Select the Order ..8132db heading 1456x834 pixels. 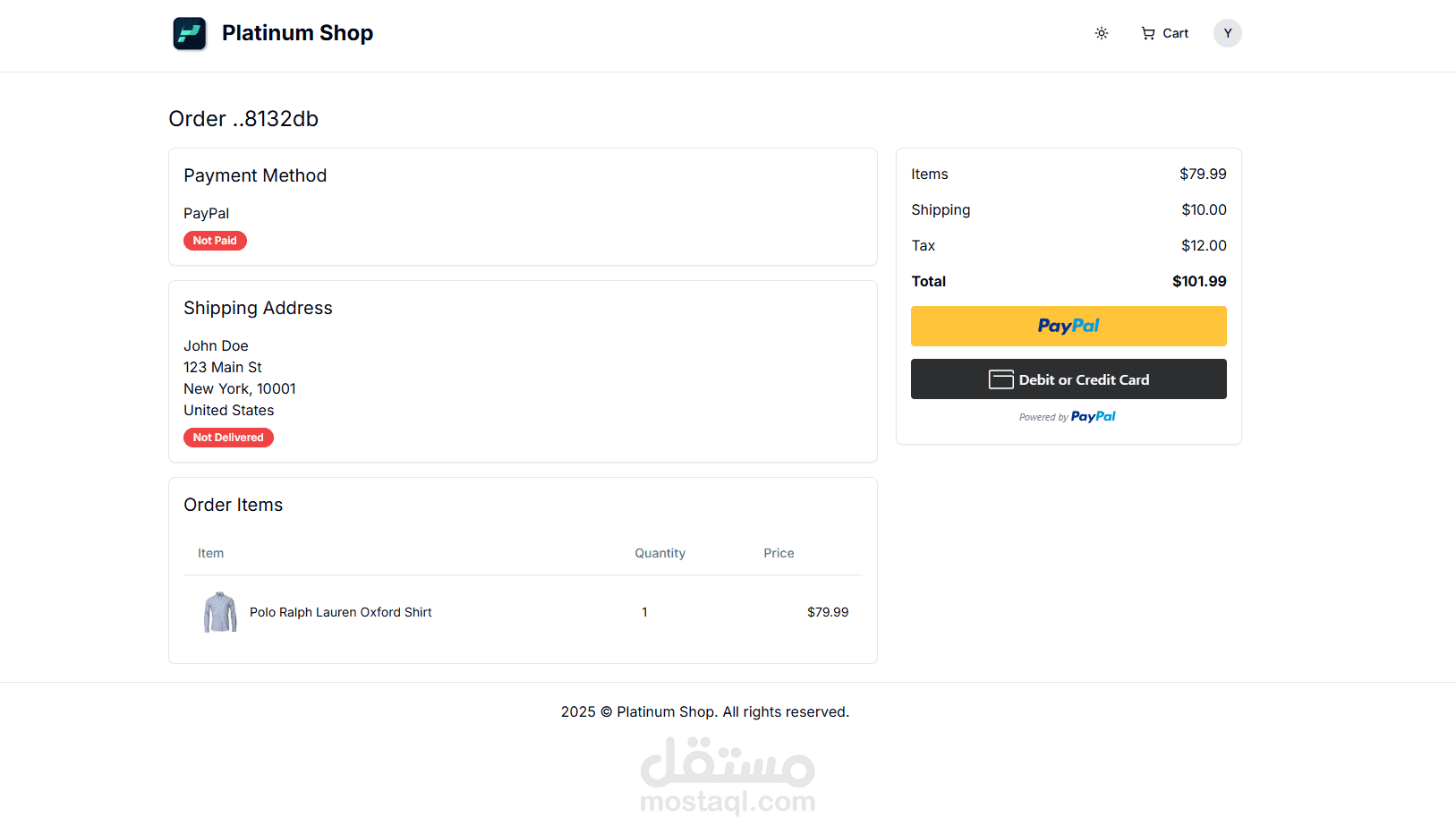(243, 119)
